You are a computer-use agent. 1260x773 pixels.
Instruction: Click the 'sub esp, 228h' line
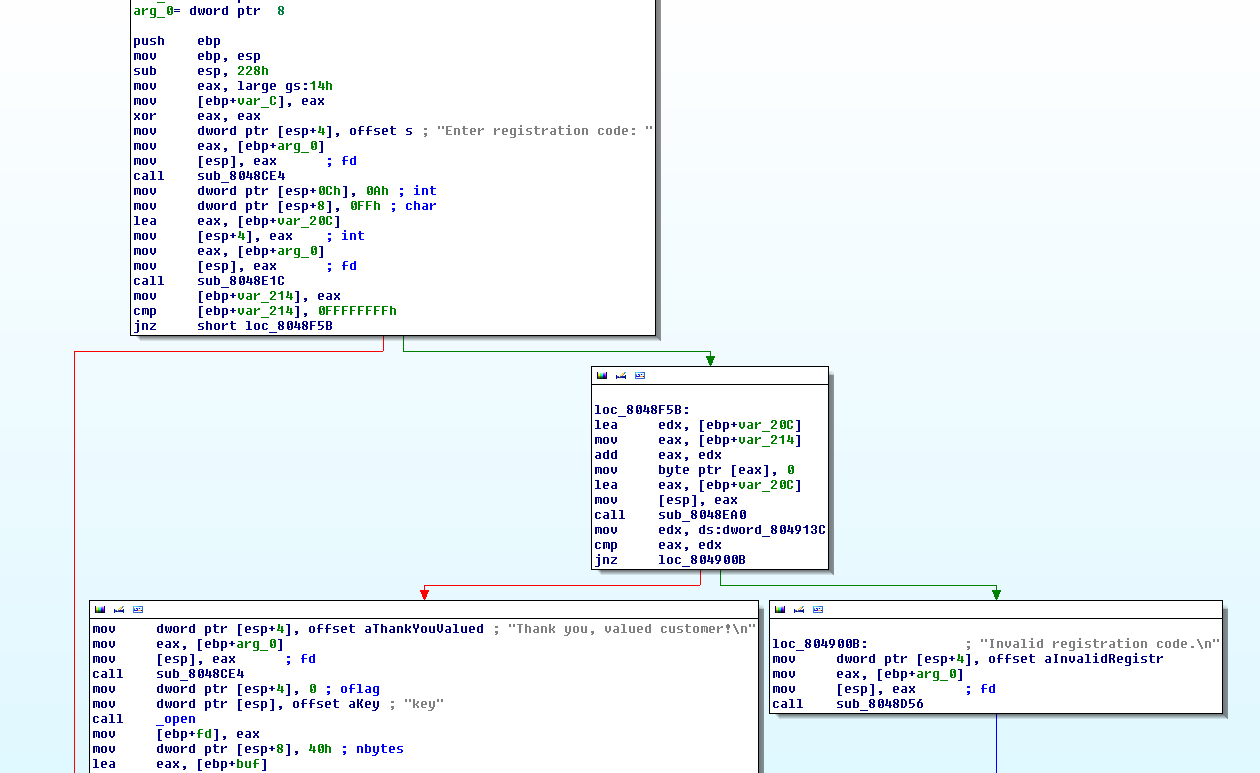(201, 71)
